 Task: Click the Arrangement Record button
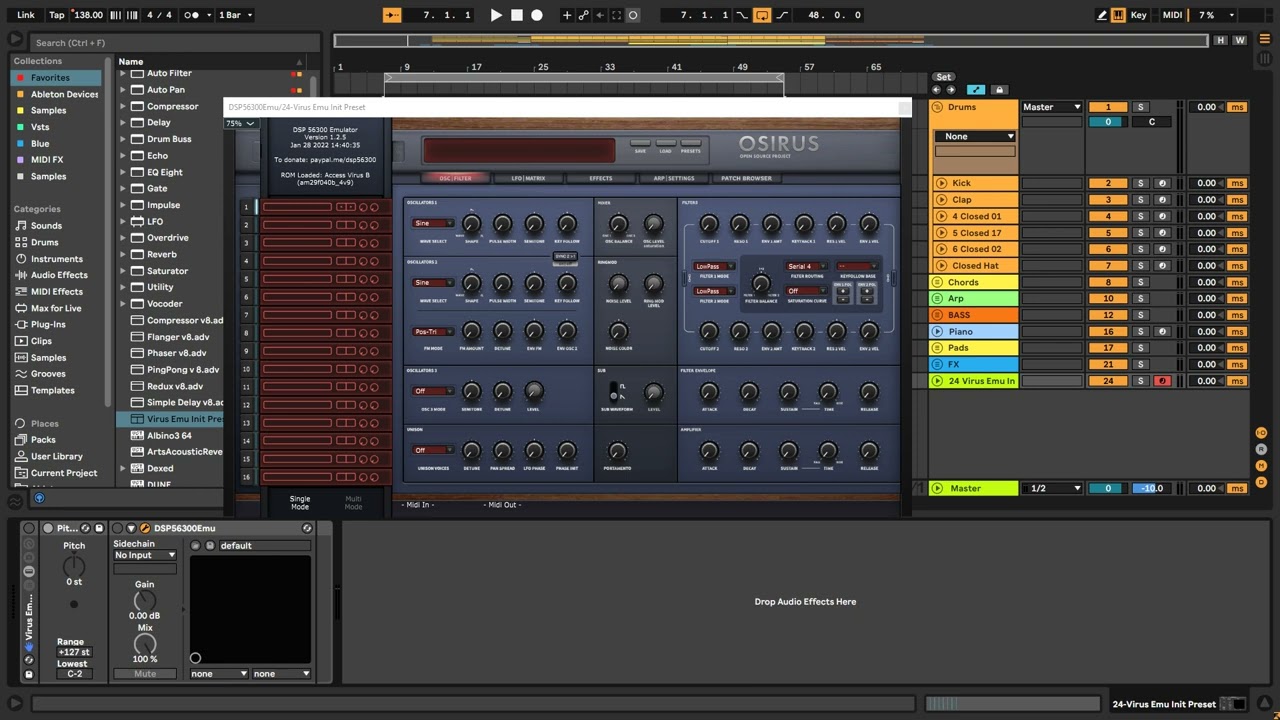[x=537, y=15]
